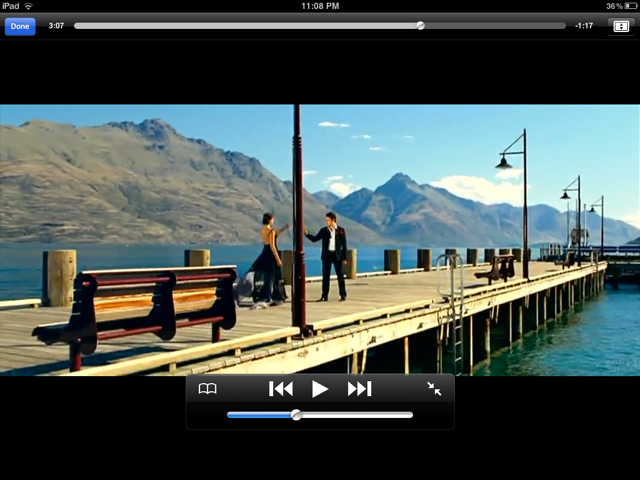640x480 pixels.
Task: Click the unplayed part of the progress bar
Action: click(x=495, y=26)
